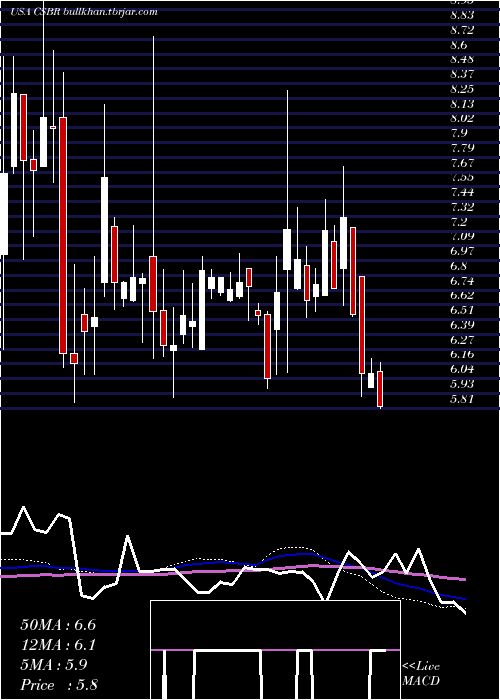The image size is (500, 700).
Task: Select the 7.32 axis value
Action: [x=462, y=207]
